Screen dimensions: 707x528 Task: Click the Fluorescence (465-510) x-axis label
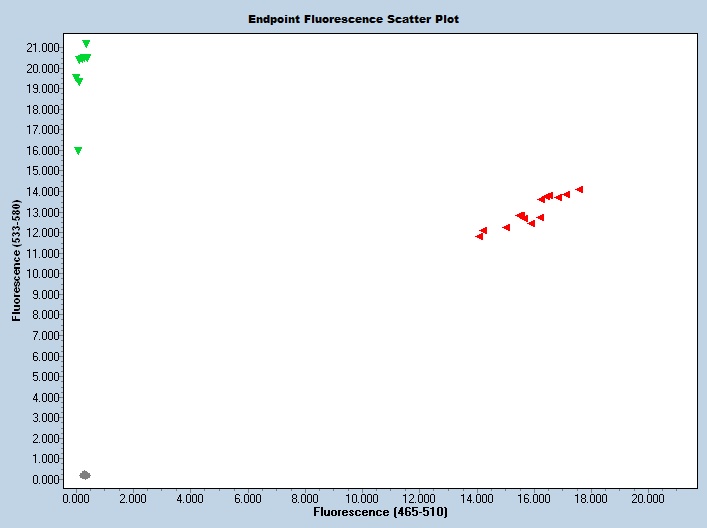point(380,512)
